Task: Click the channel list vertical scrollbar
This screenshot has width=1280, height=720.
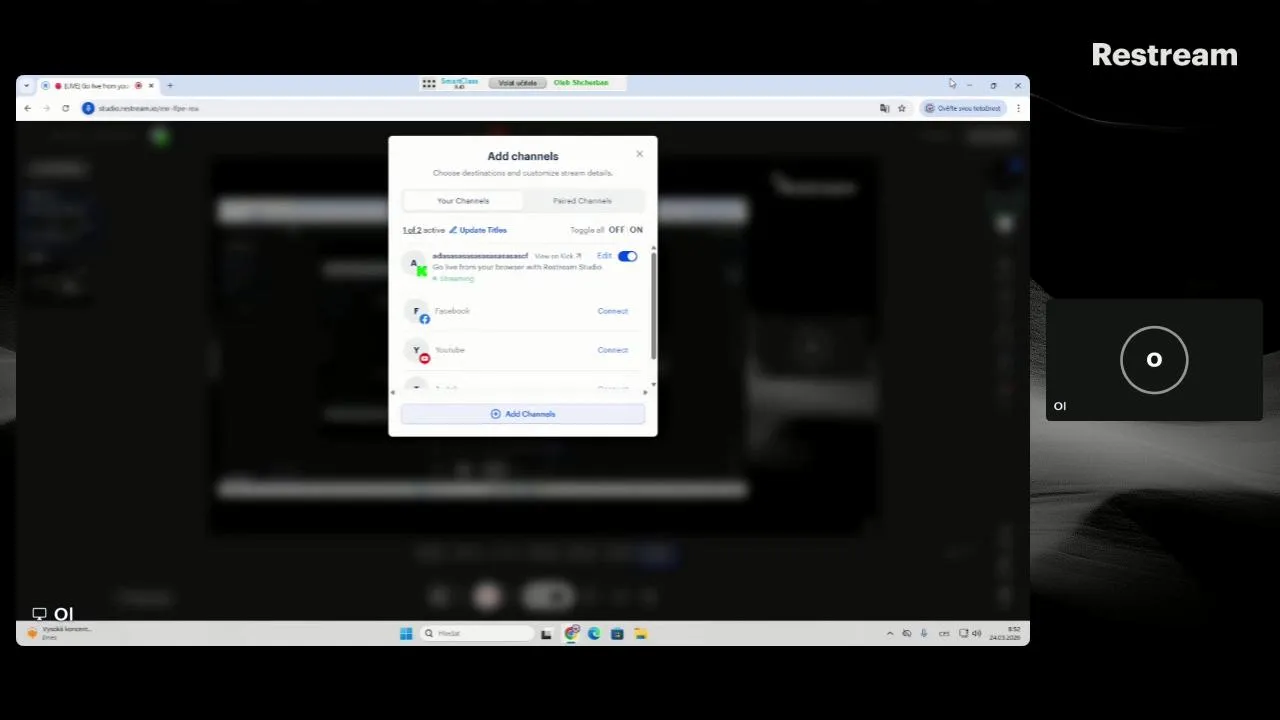Action: point(653,305)
